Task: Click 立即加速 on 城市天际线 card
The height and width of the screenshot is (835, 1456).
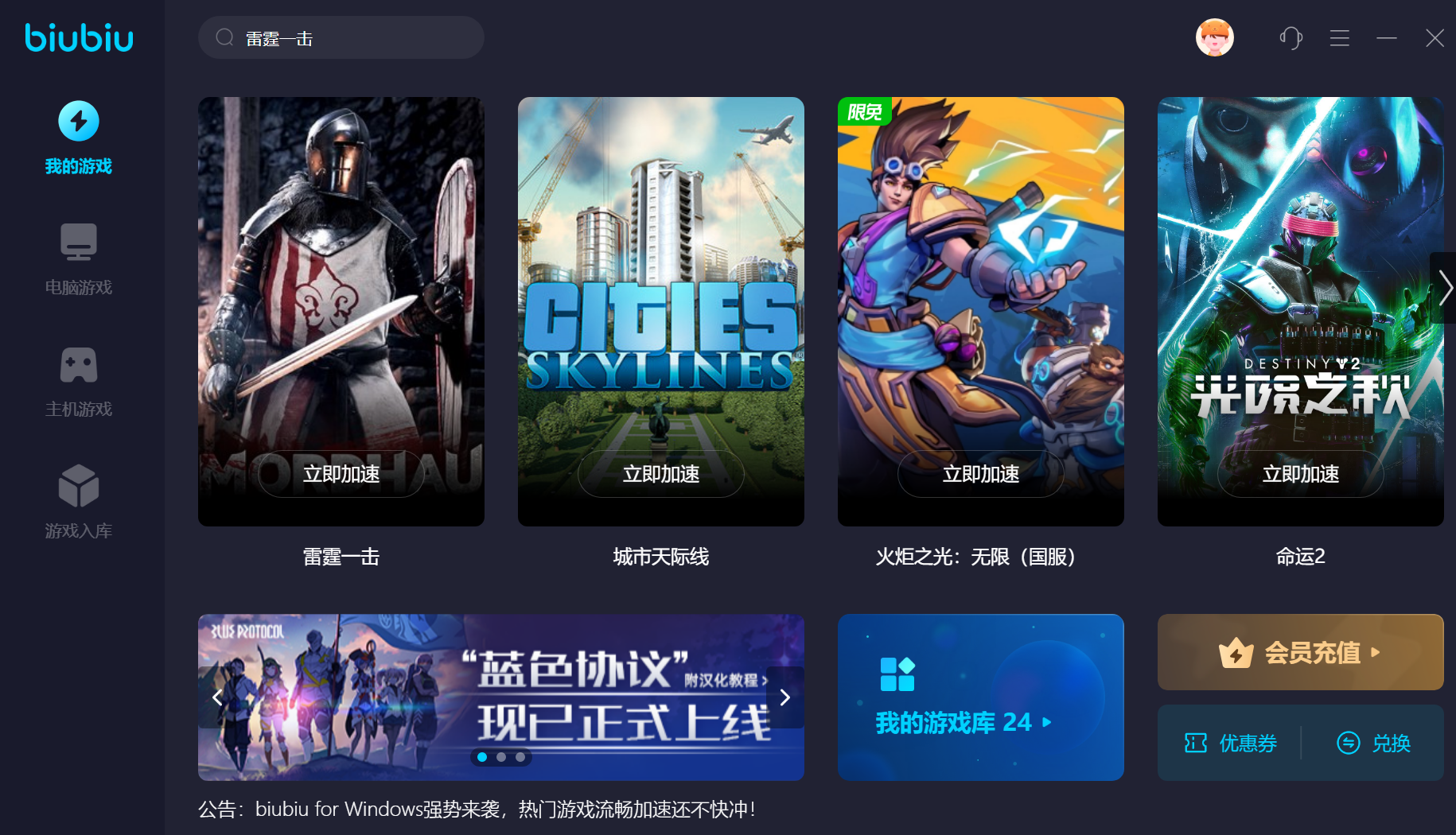Action: click(x=661, y=474)
